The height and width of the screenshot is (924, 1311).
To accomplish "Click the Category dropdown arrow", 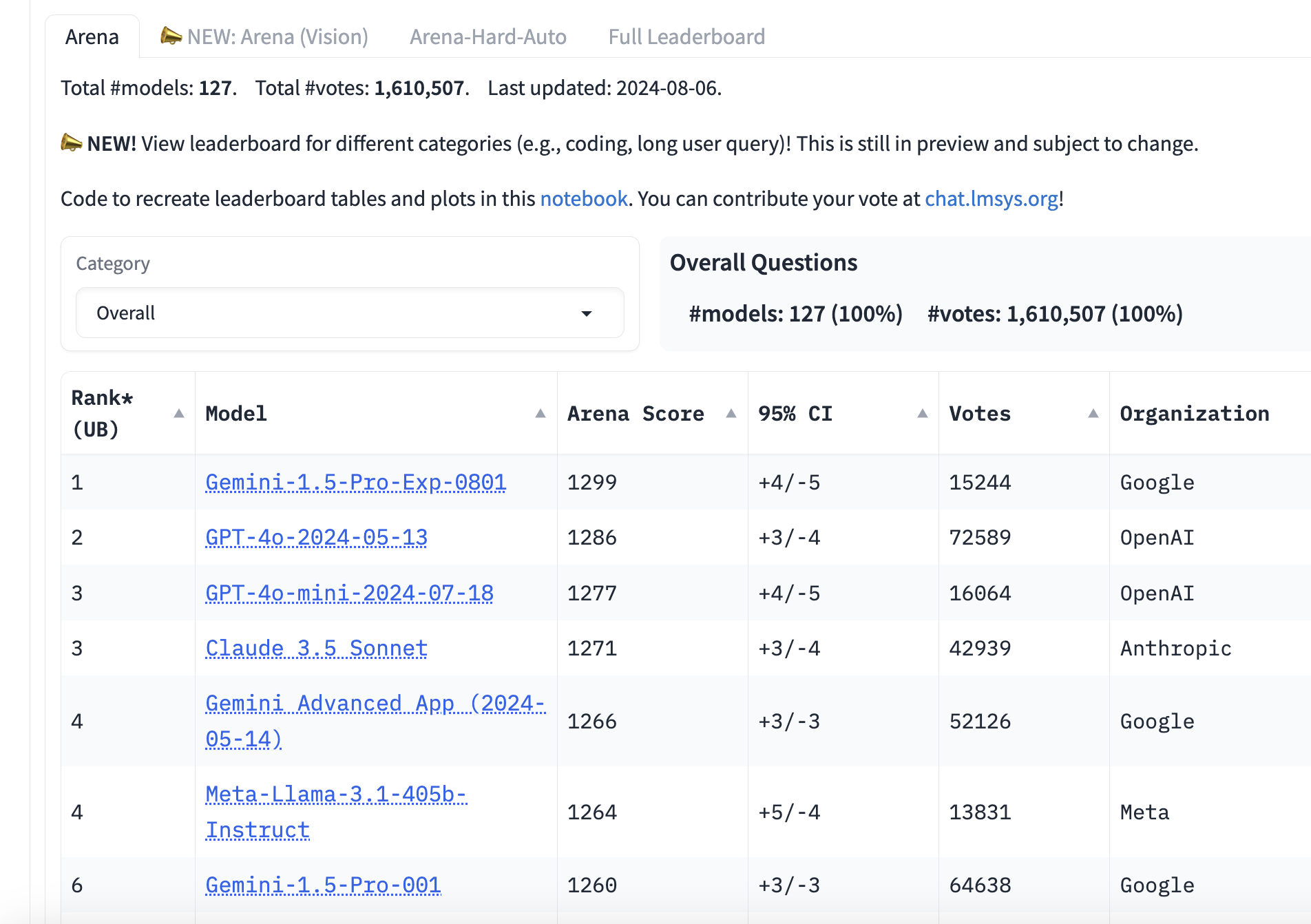I will (x=587, y=313).
